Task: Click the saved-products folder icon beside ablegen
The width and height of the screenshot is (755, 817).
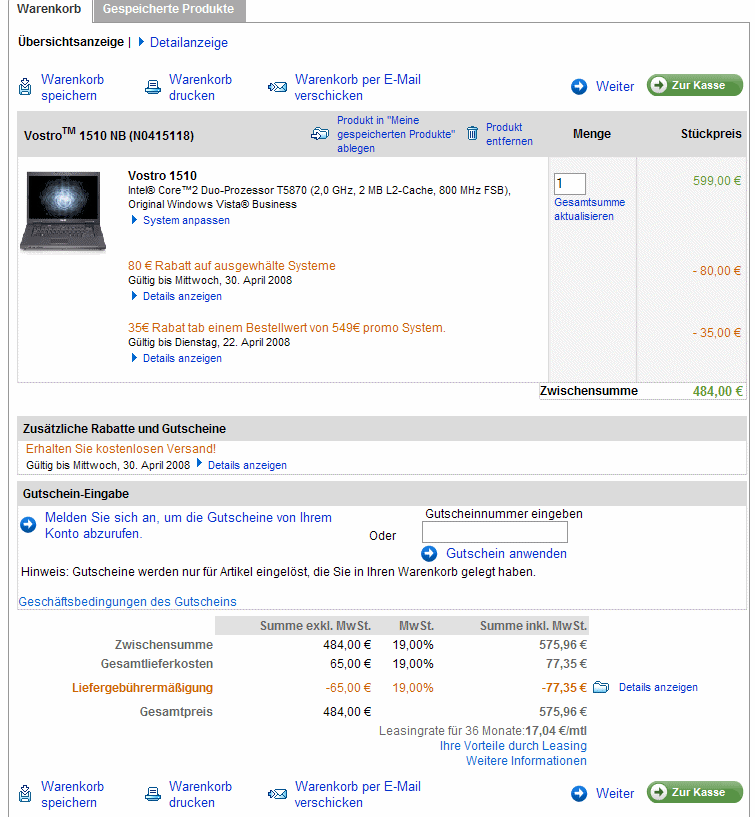Action: coord(320,134)
